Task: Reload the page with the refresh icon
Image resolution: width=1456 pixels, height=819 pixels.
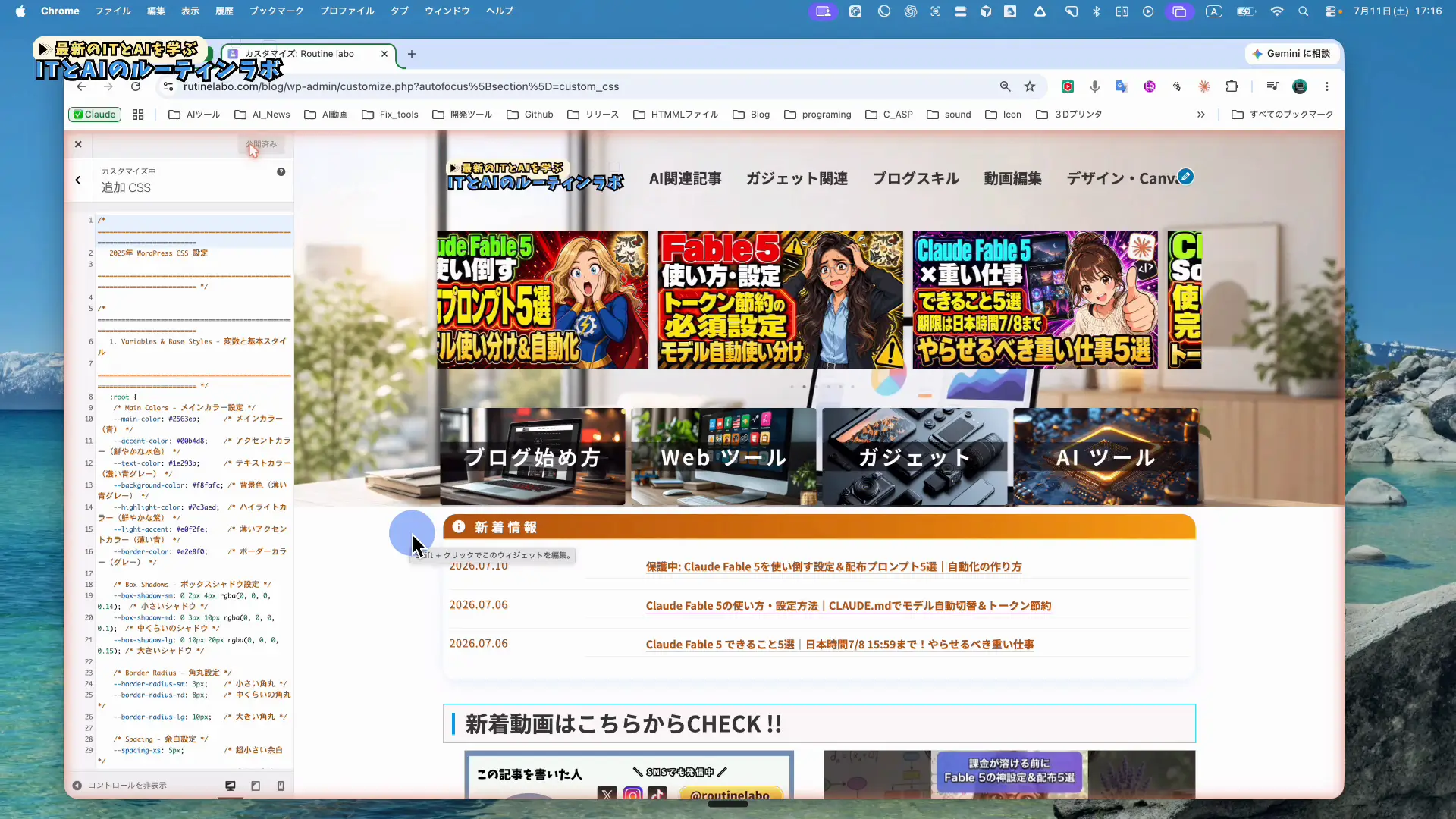Action: pos(136,86)
